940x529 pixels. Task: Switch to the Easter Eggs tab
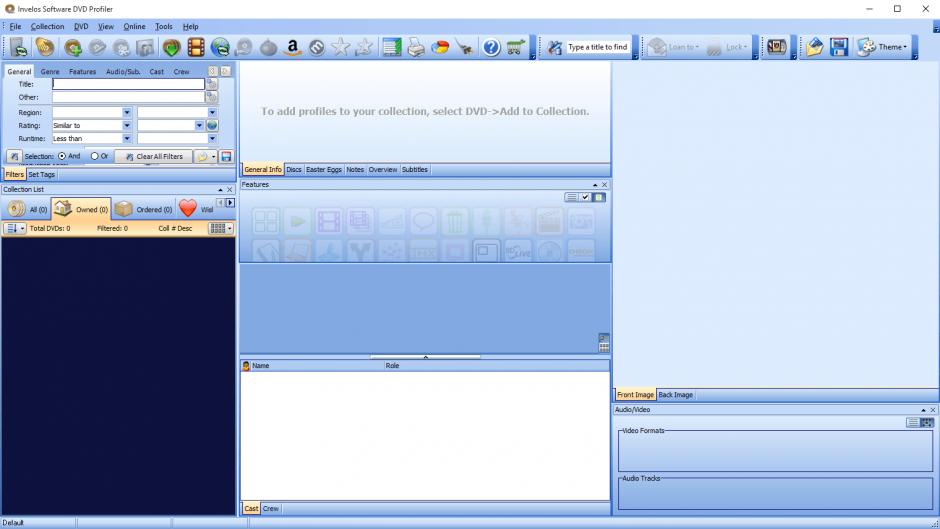pos(324,170)
